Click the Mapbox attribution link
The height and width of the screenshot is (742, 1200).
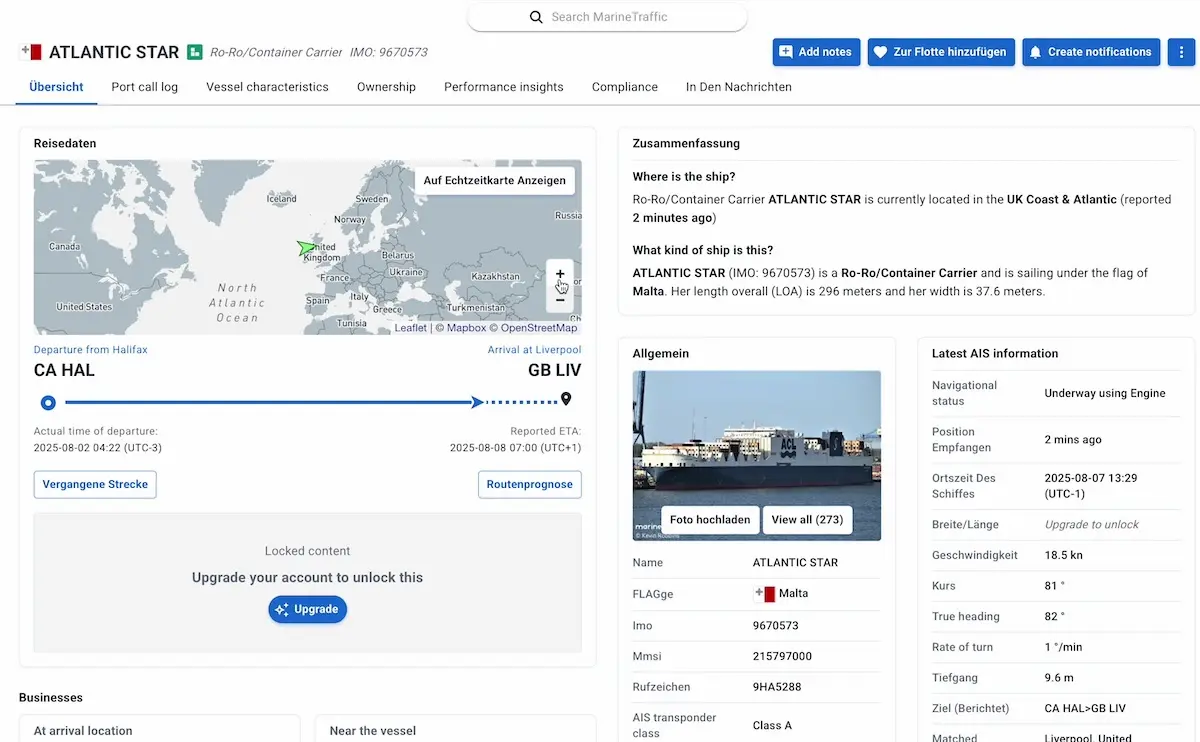point(461,328)
